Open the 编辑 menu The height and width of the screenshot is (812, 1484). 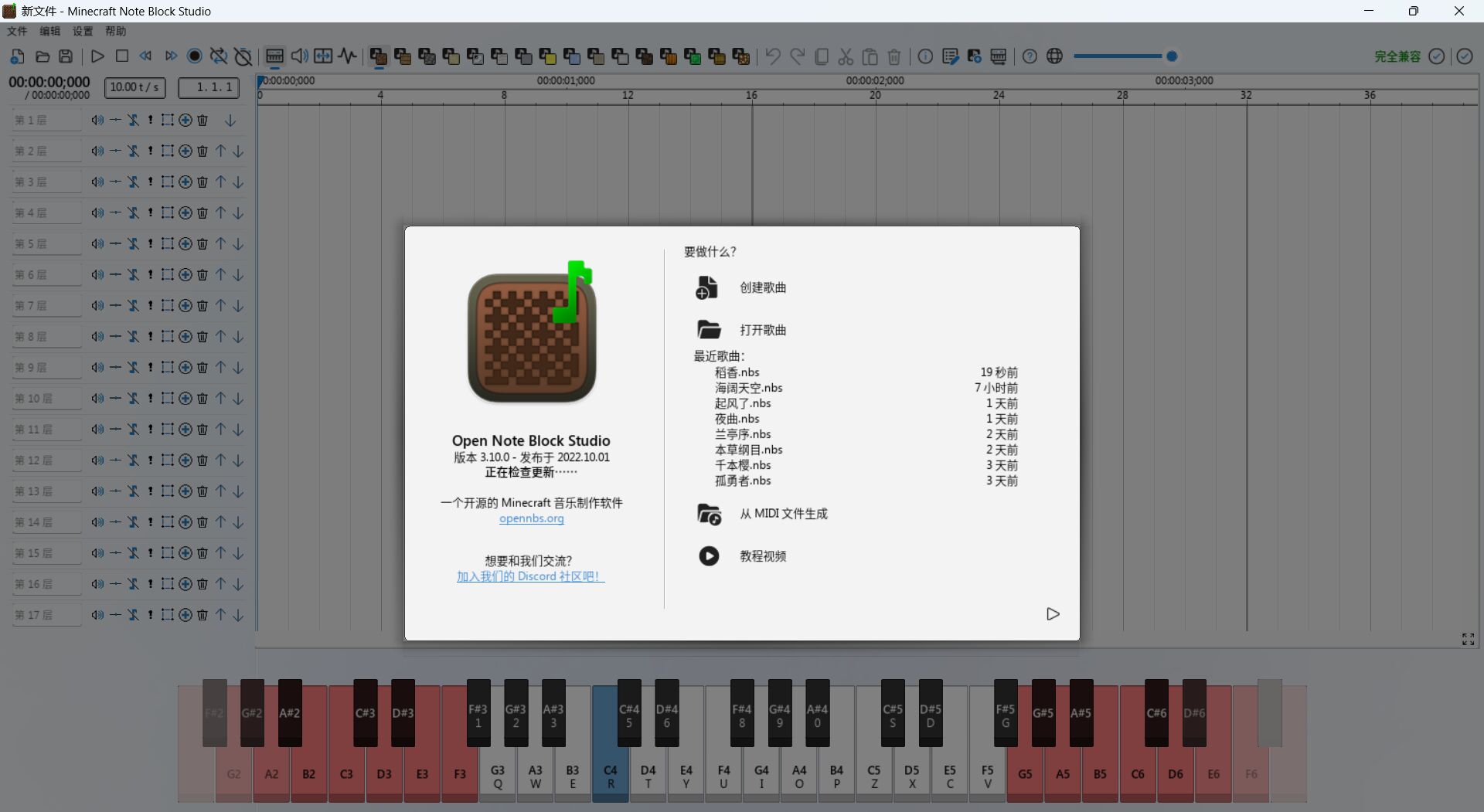point(50,31)
